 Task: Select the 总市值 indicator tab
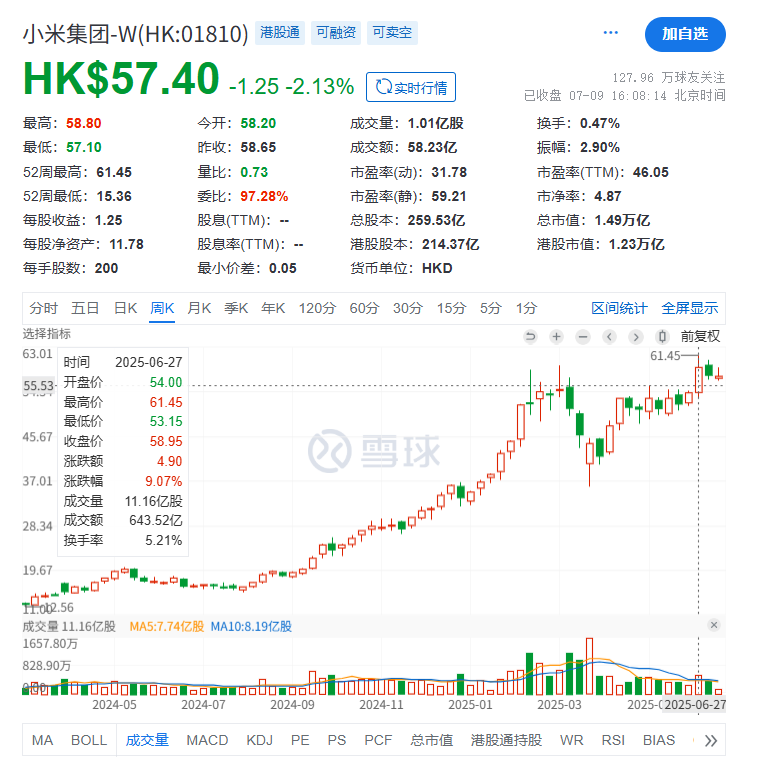432,741
